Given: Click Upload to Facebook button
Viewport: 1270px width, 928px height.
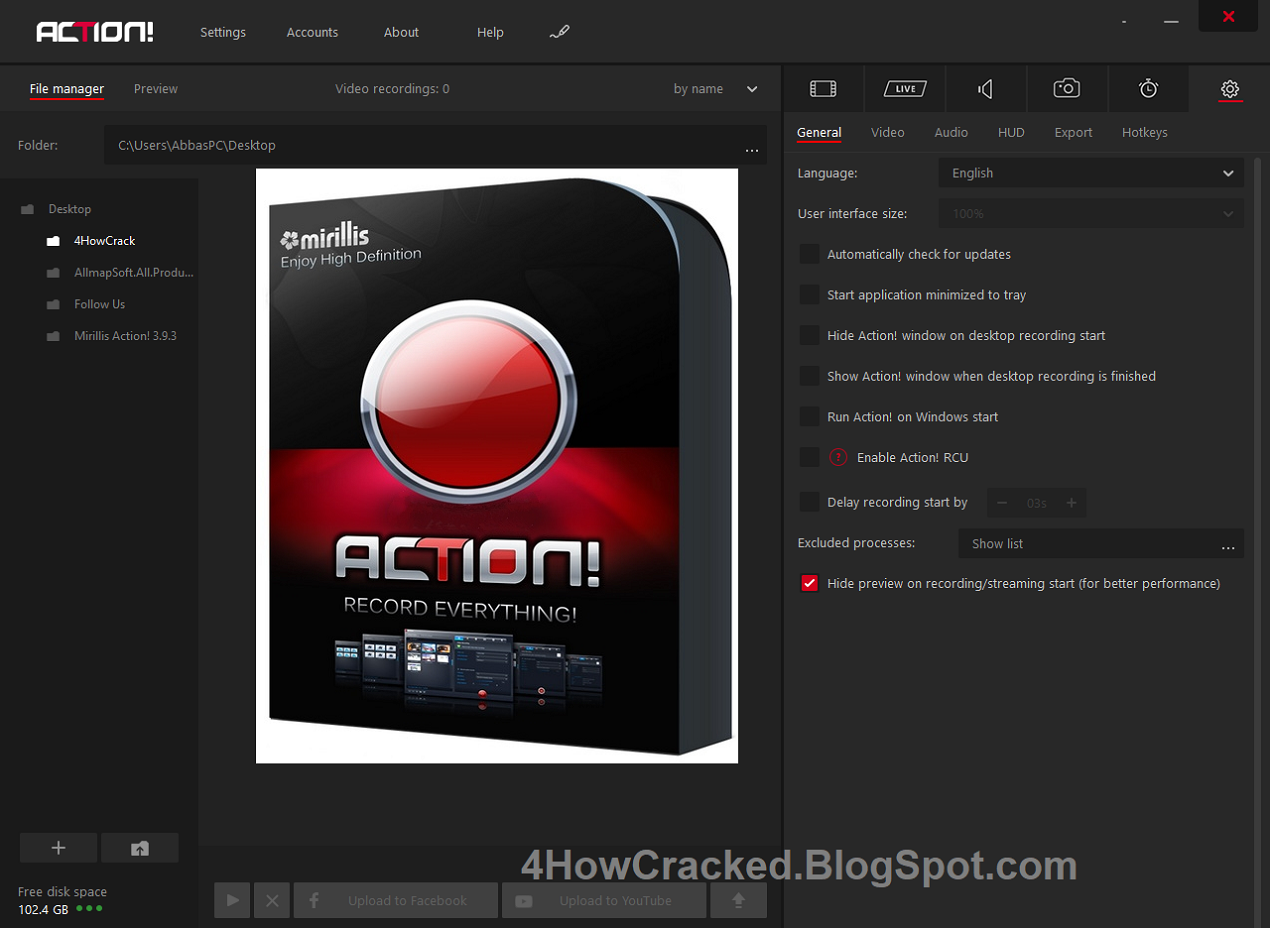Looking at the screenshot, I should tap(396, 900).
